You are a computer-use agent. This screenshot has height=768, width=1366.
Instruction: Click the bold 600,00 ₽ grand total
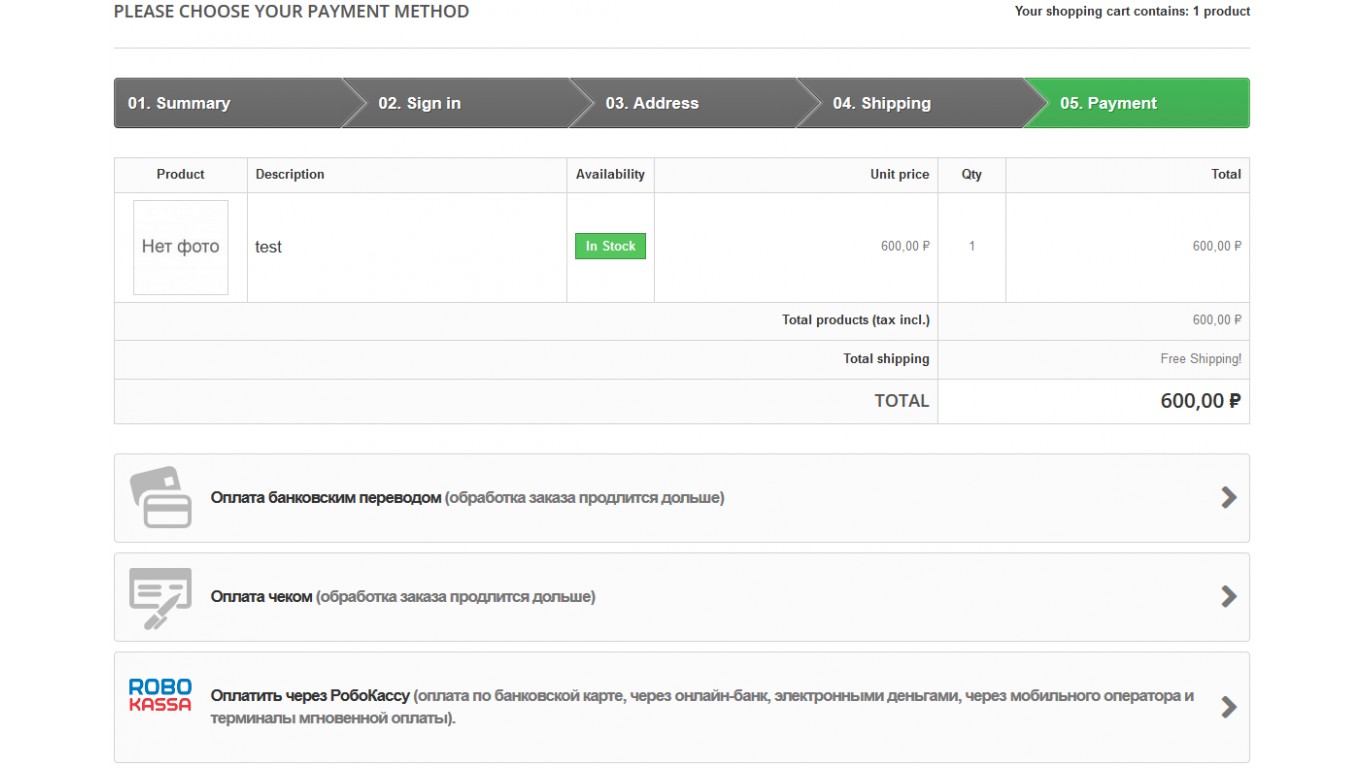(1200, 401)
